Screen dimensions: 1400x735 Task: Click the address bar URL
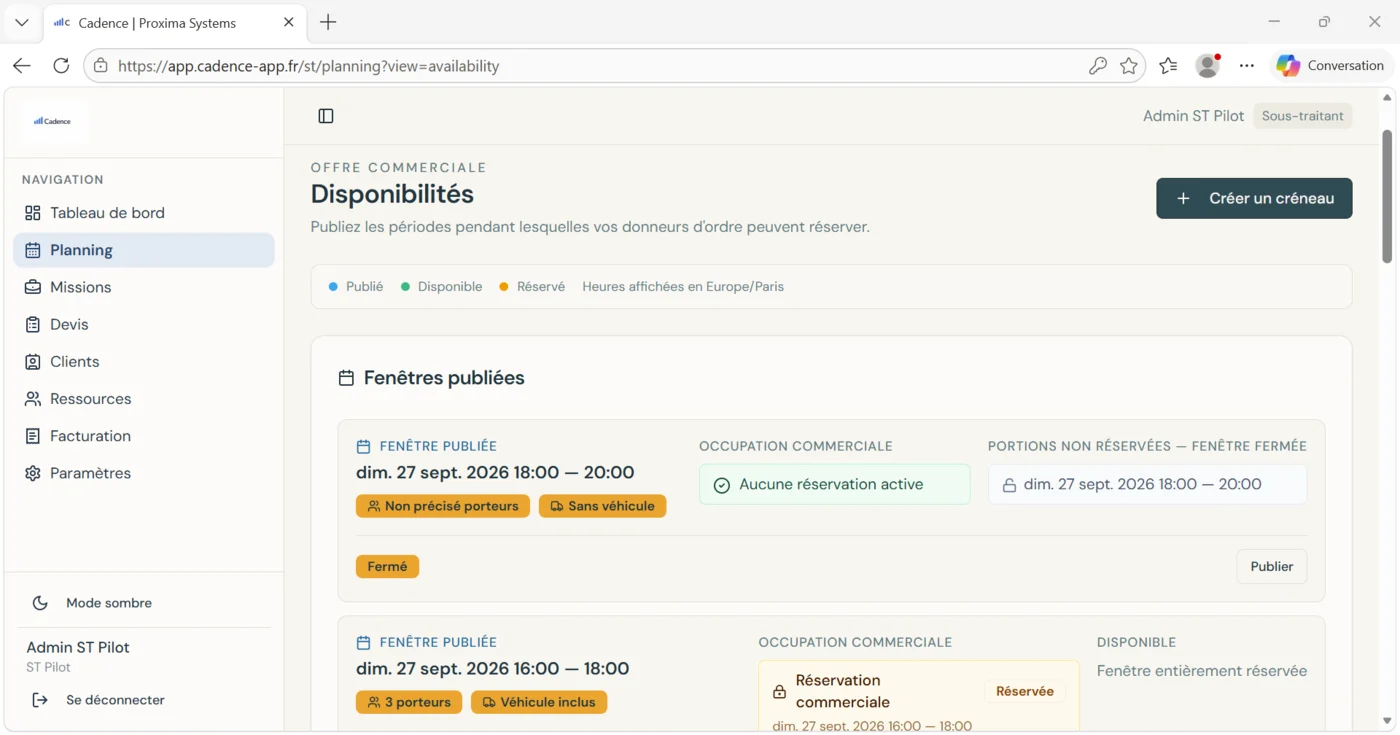point(308,66)
